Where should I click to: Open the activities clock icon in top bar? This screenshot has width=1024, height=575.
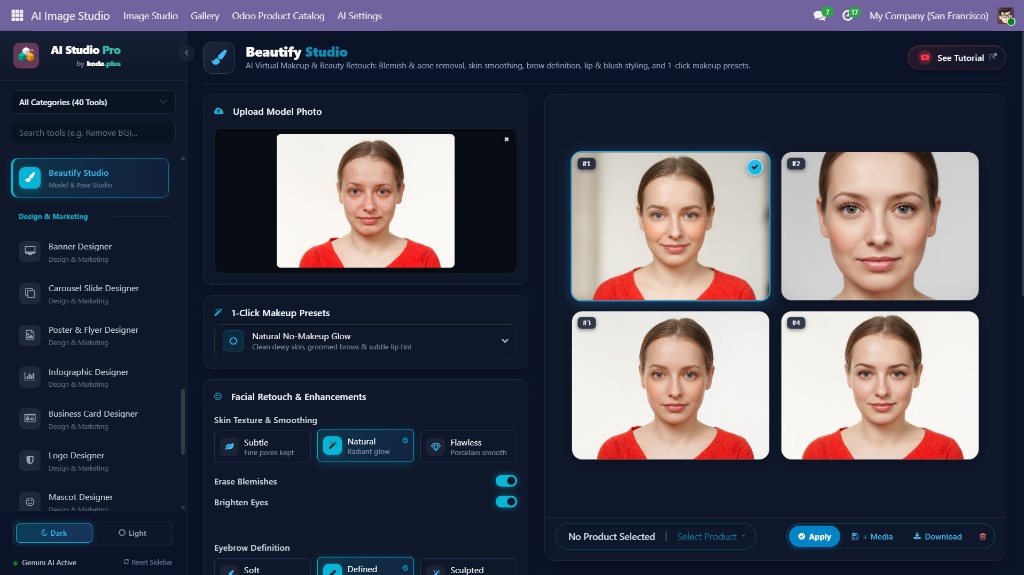click(x=848, y=15)
